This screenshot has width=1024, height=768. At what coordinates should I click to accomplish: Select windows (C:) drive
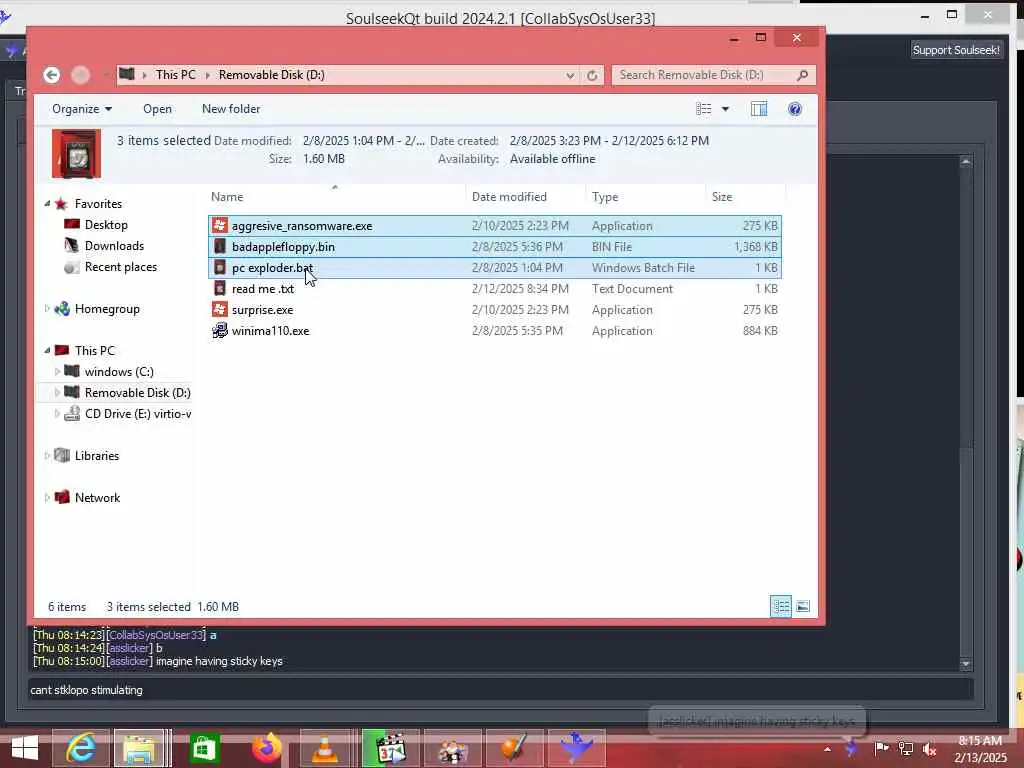click(x=108, y=372)
